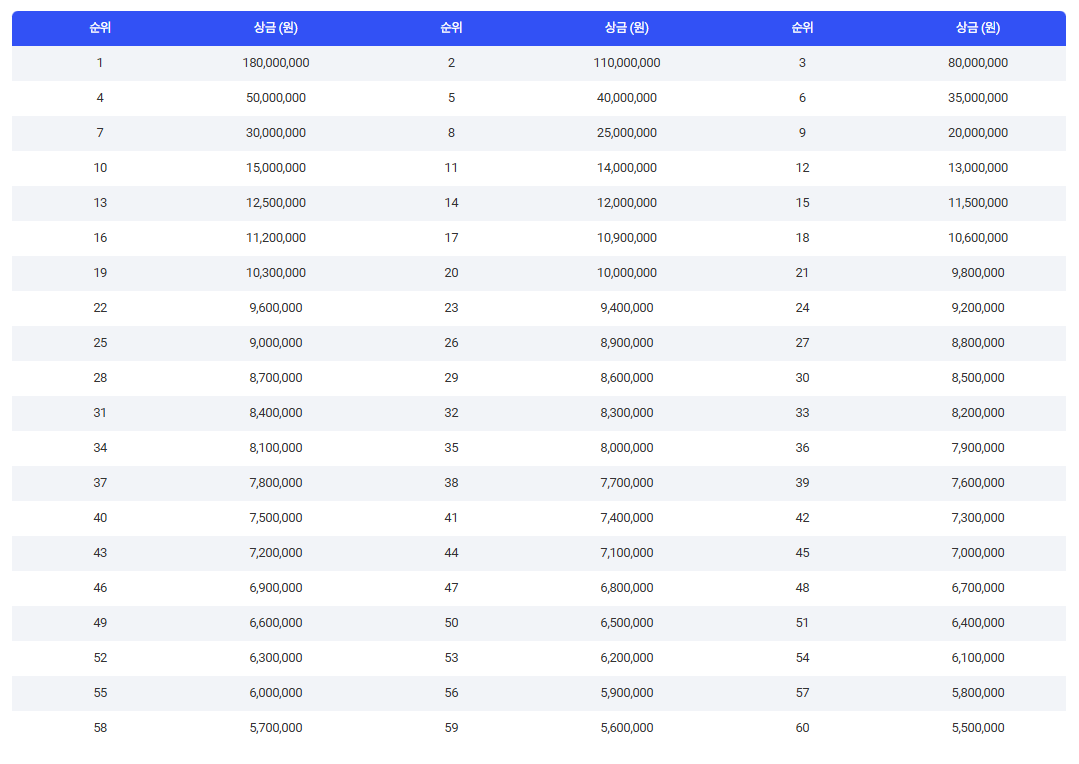Select the 6,500,000 prize value
This screenshot has height=764, width=1079.
tap(626, 623)
